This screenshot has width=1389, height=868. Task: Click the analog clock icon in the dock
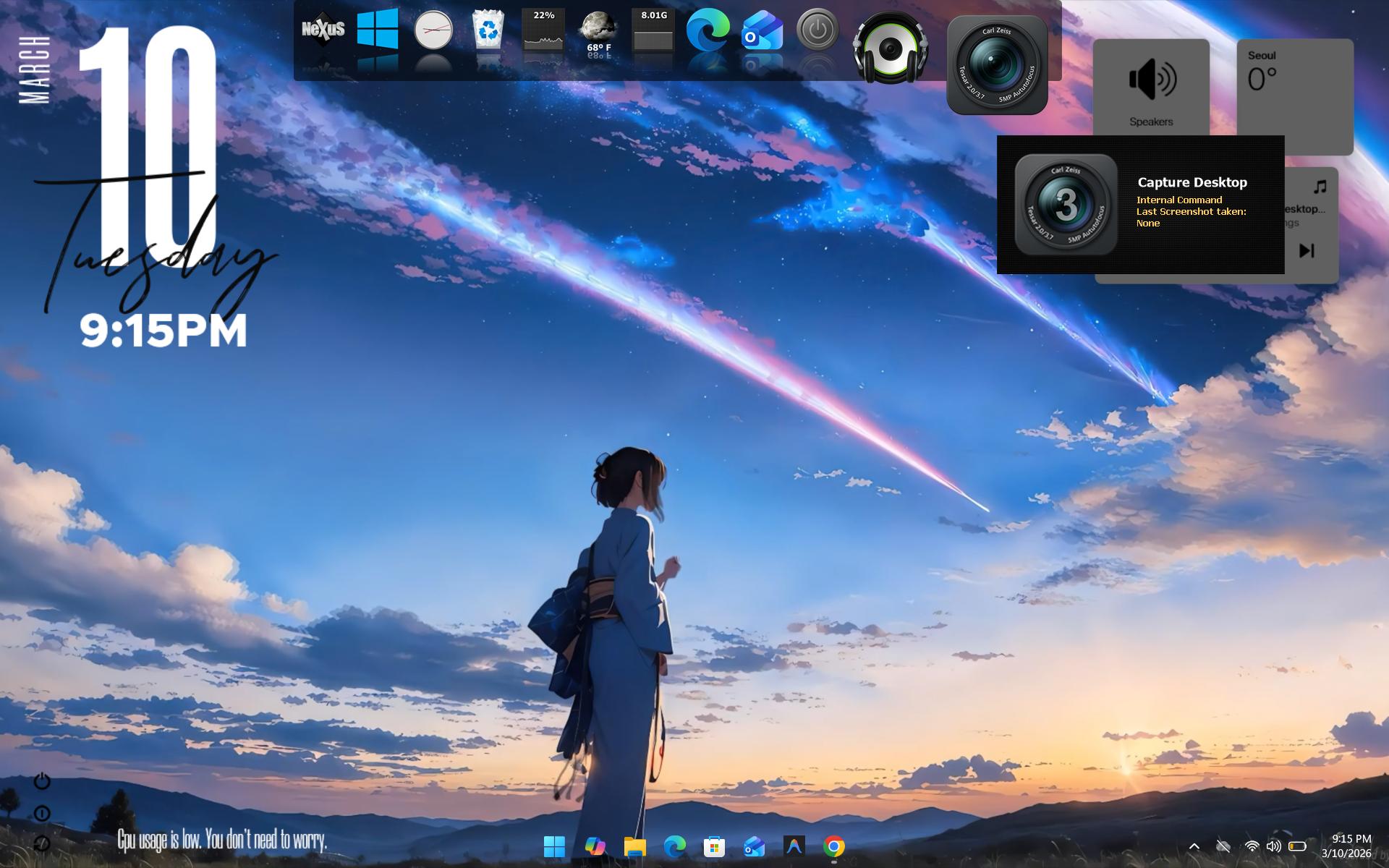tap(433, 30)
